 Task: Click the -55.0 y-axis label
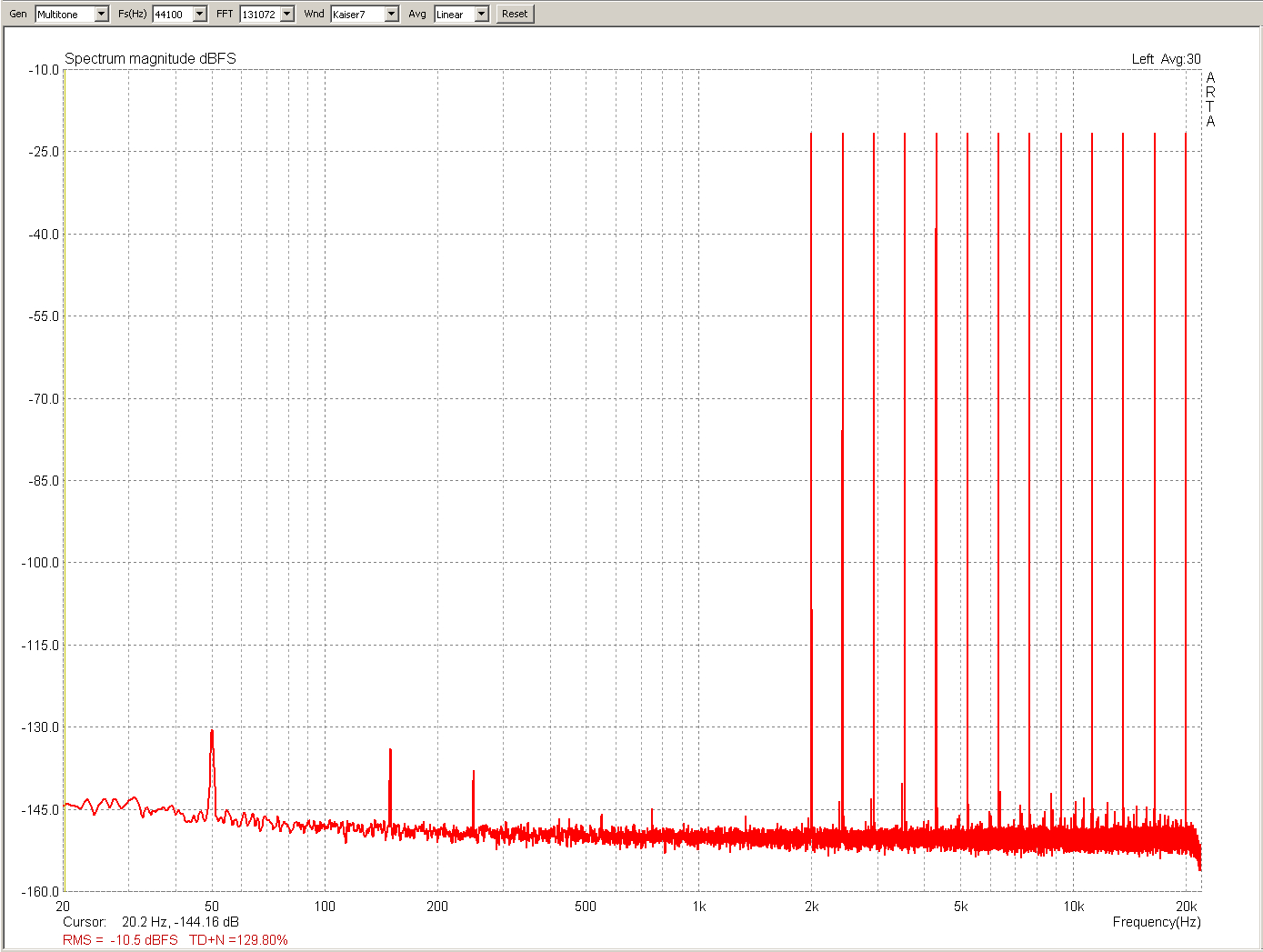(43, 316)
